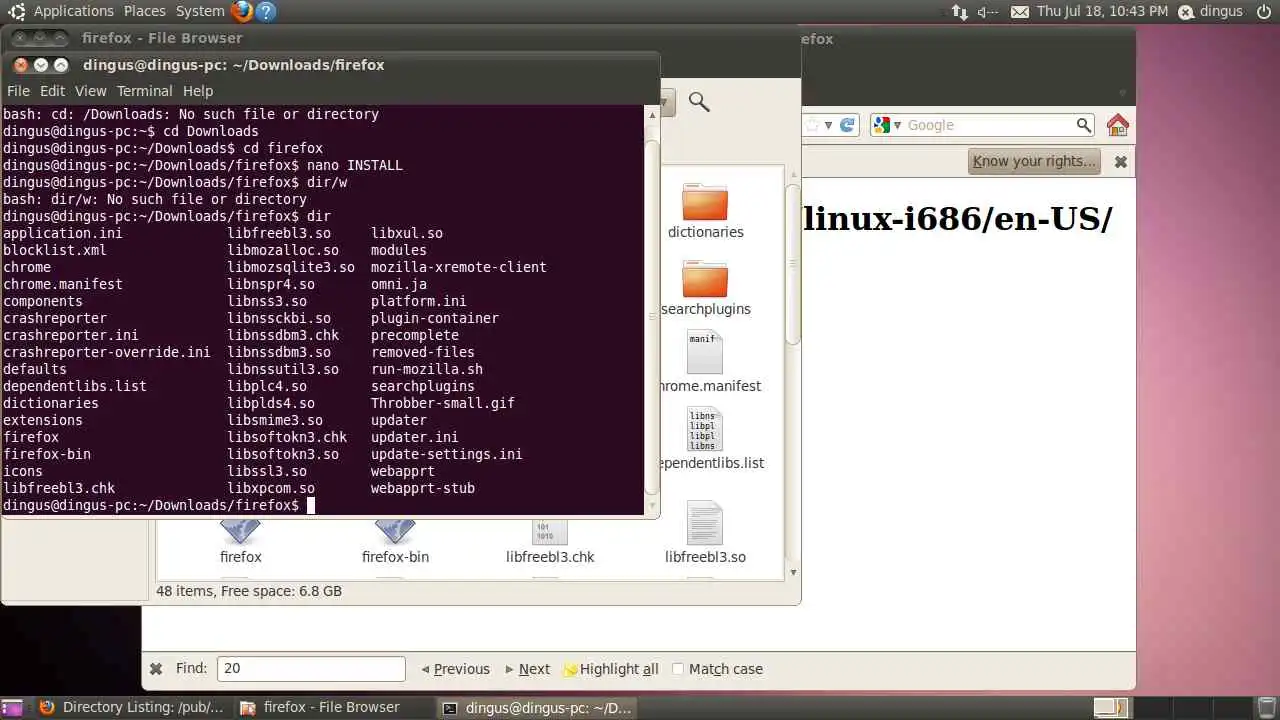
Task: Open the System menu
Action: coord(200,12)
